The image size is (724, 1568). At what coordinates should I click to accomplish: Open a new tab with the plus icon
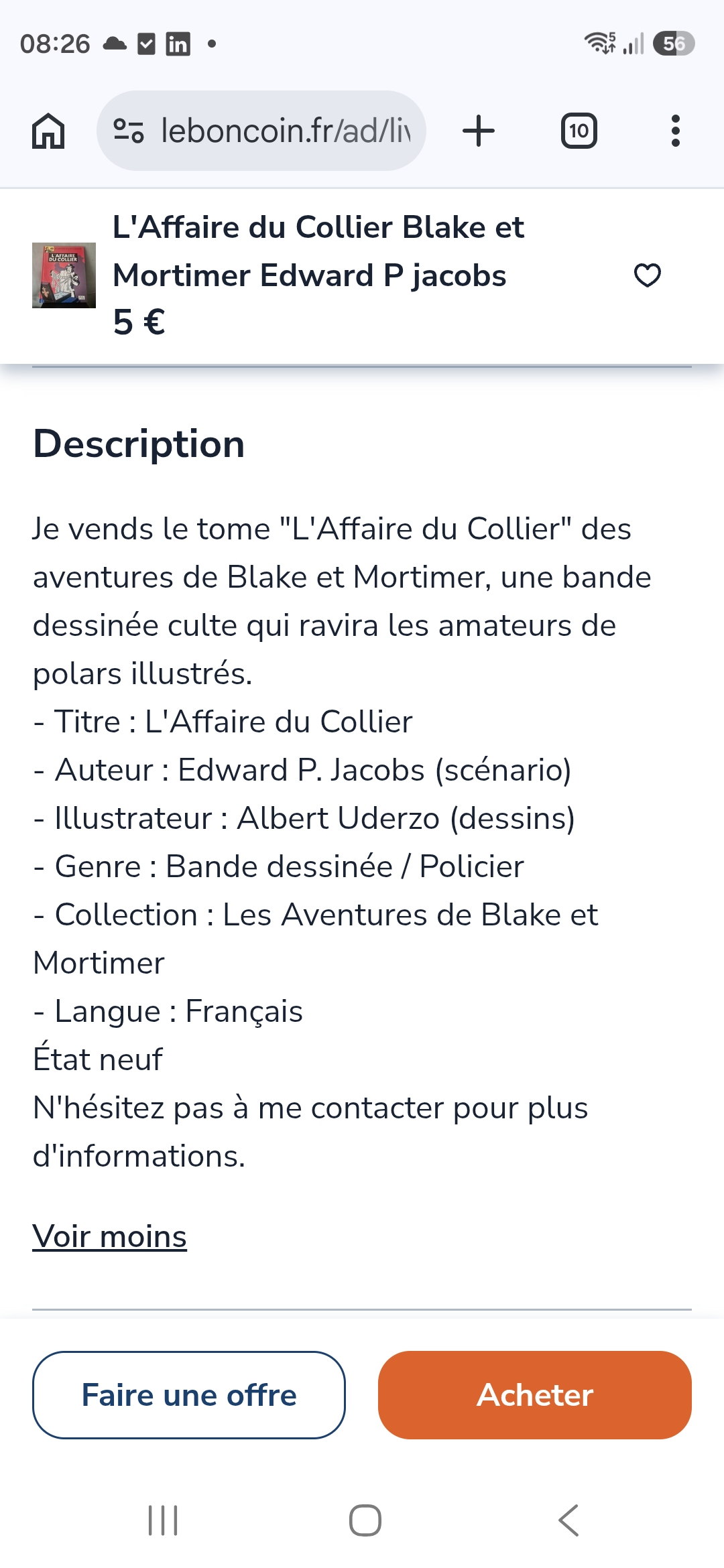pos(479,131)
